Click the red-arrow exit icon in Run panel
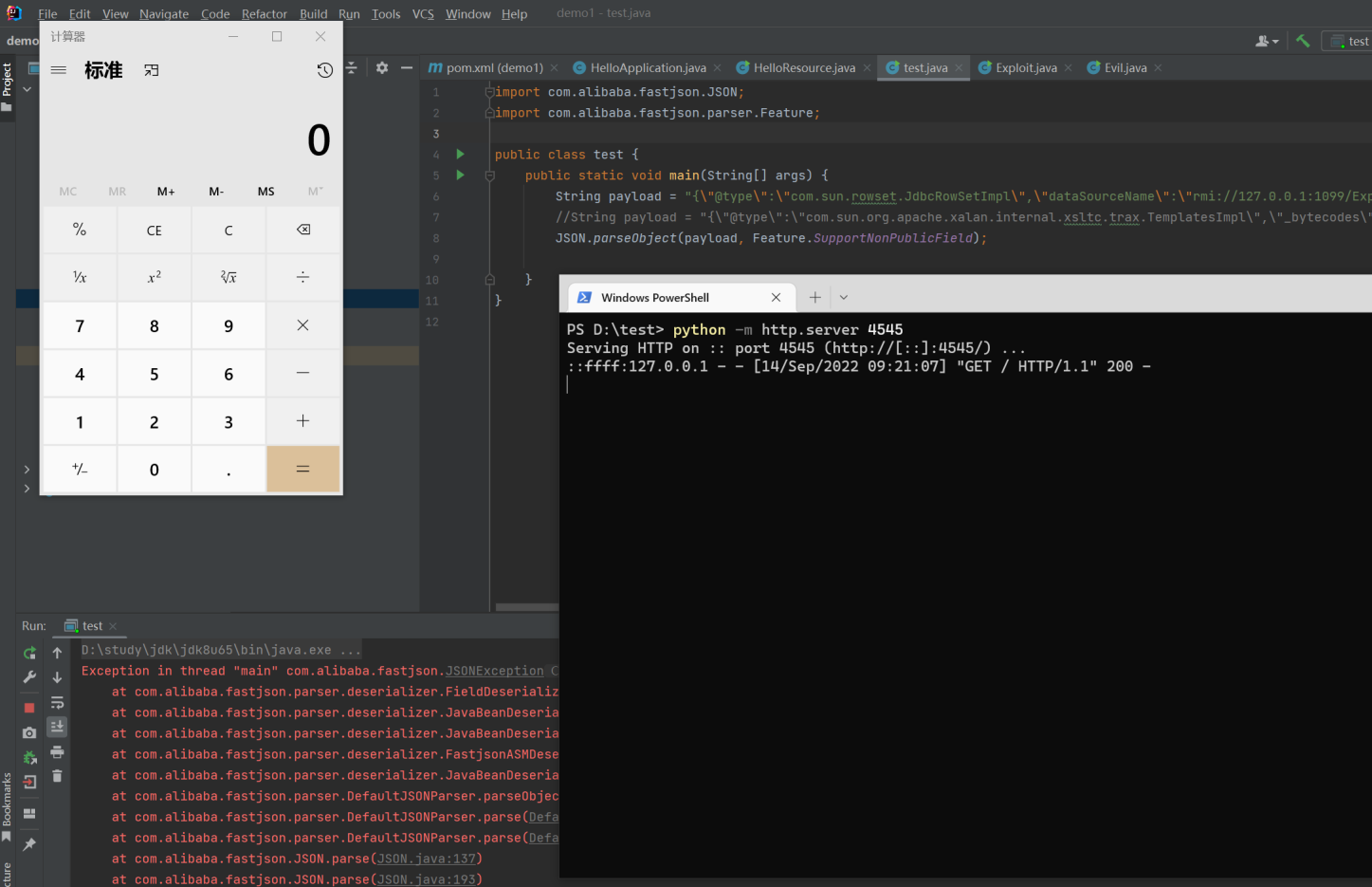Image resolution: width=1372 pixels, height=887 pixels. (x=29, y=783)
